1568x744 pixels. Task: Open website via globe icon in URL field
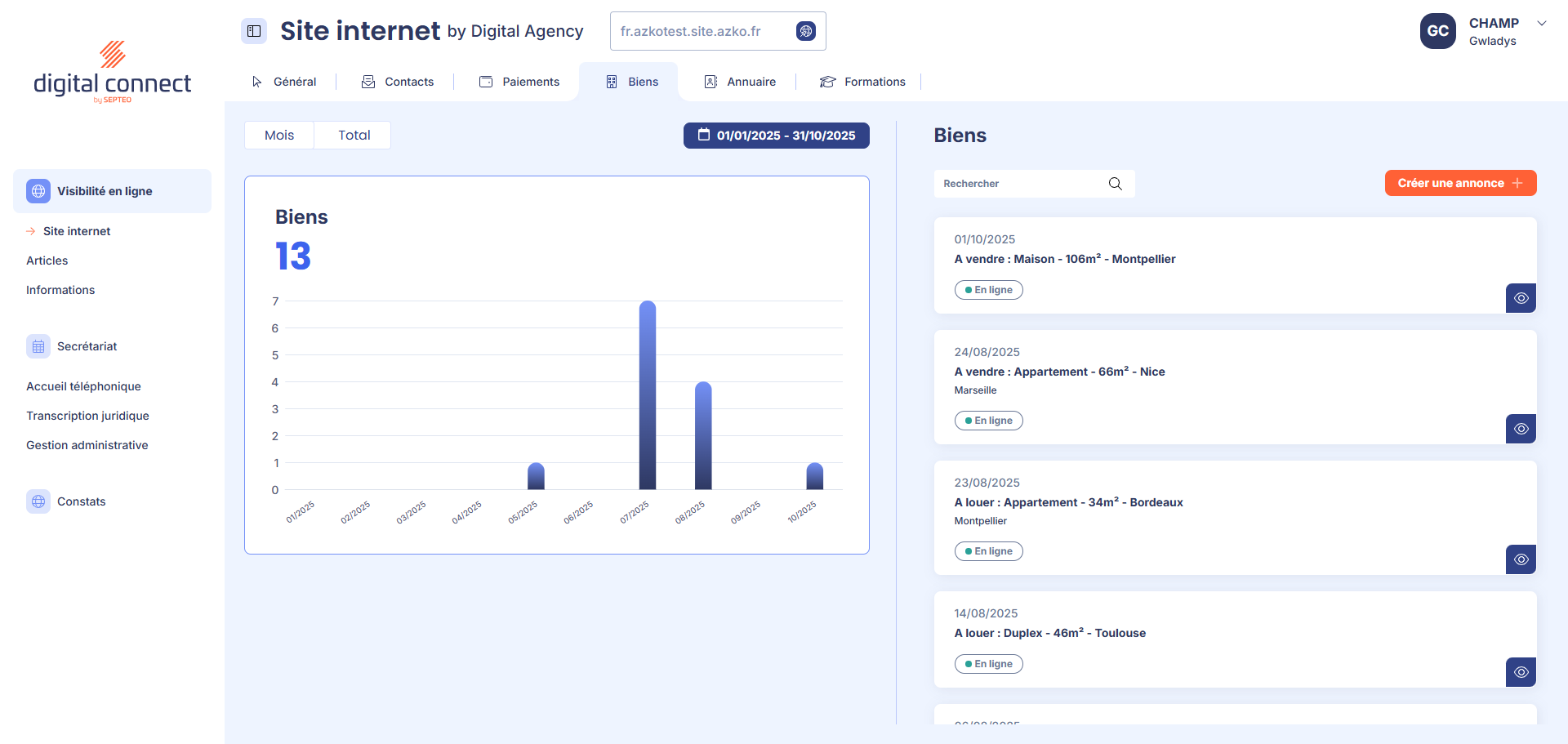[x=805, y=31]
